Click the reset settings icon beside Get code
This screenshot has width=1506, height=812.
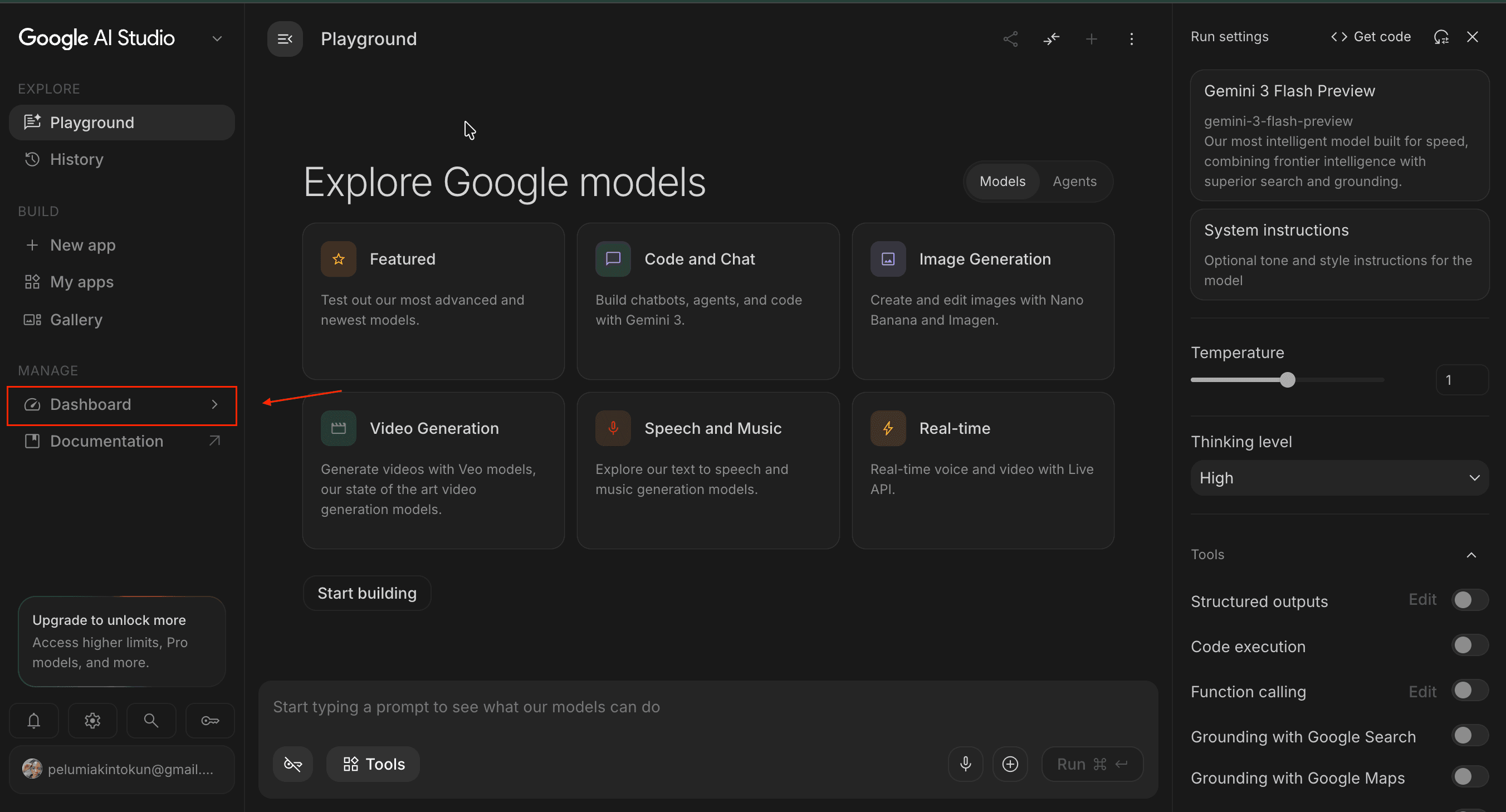pos(1441,37)
